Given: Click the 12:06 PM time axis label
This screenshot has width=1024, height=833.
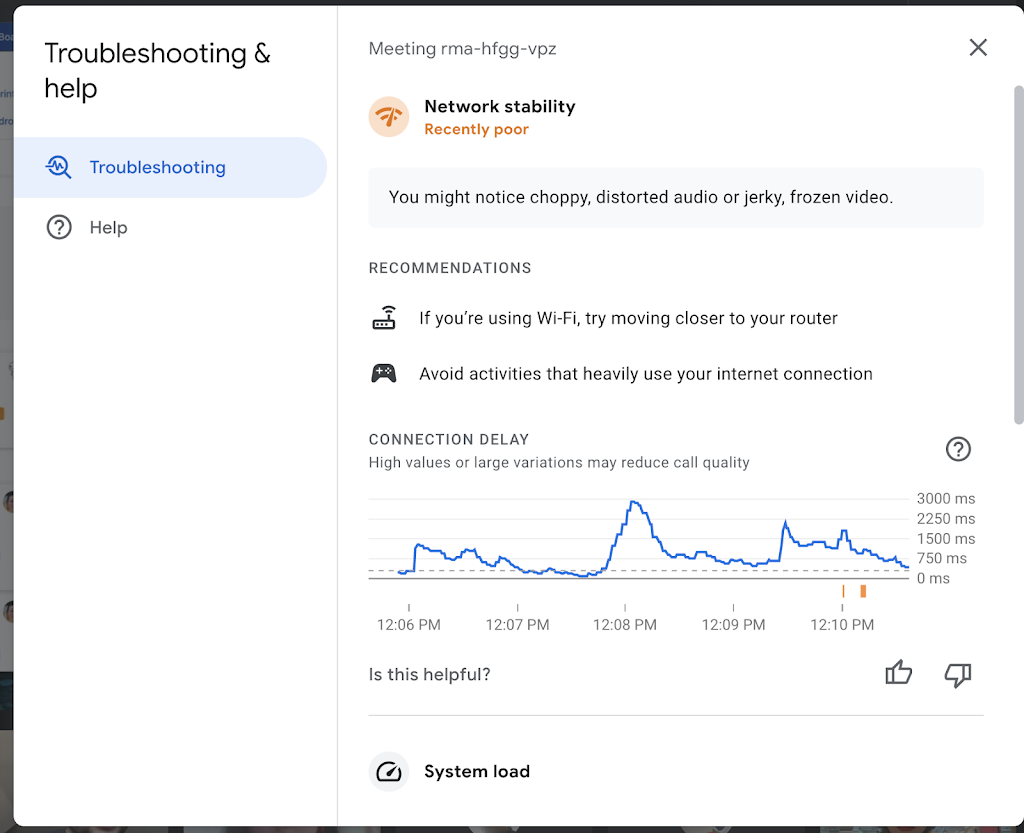Looking at the screenshot, I should pos(408,625).
